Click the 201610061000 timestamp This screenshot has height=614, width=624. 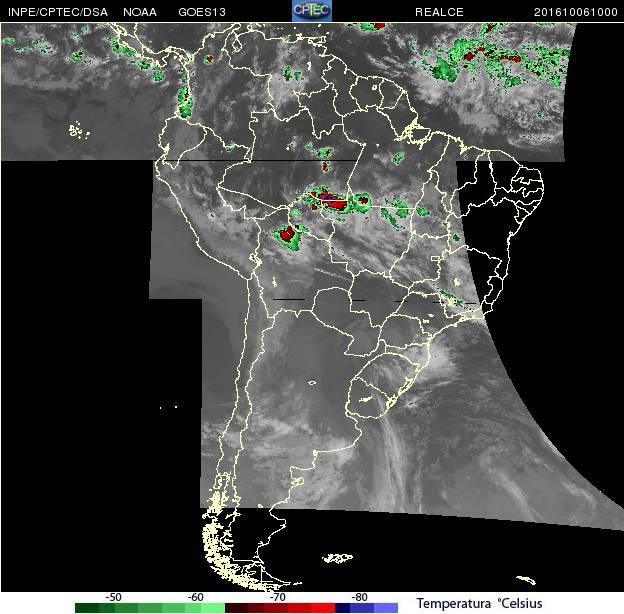point(575,12)
